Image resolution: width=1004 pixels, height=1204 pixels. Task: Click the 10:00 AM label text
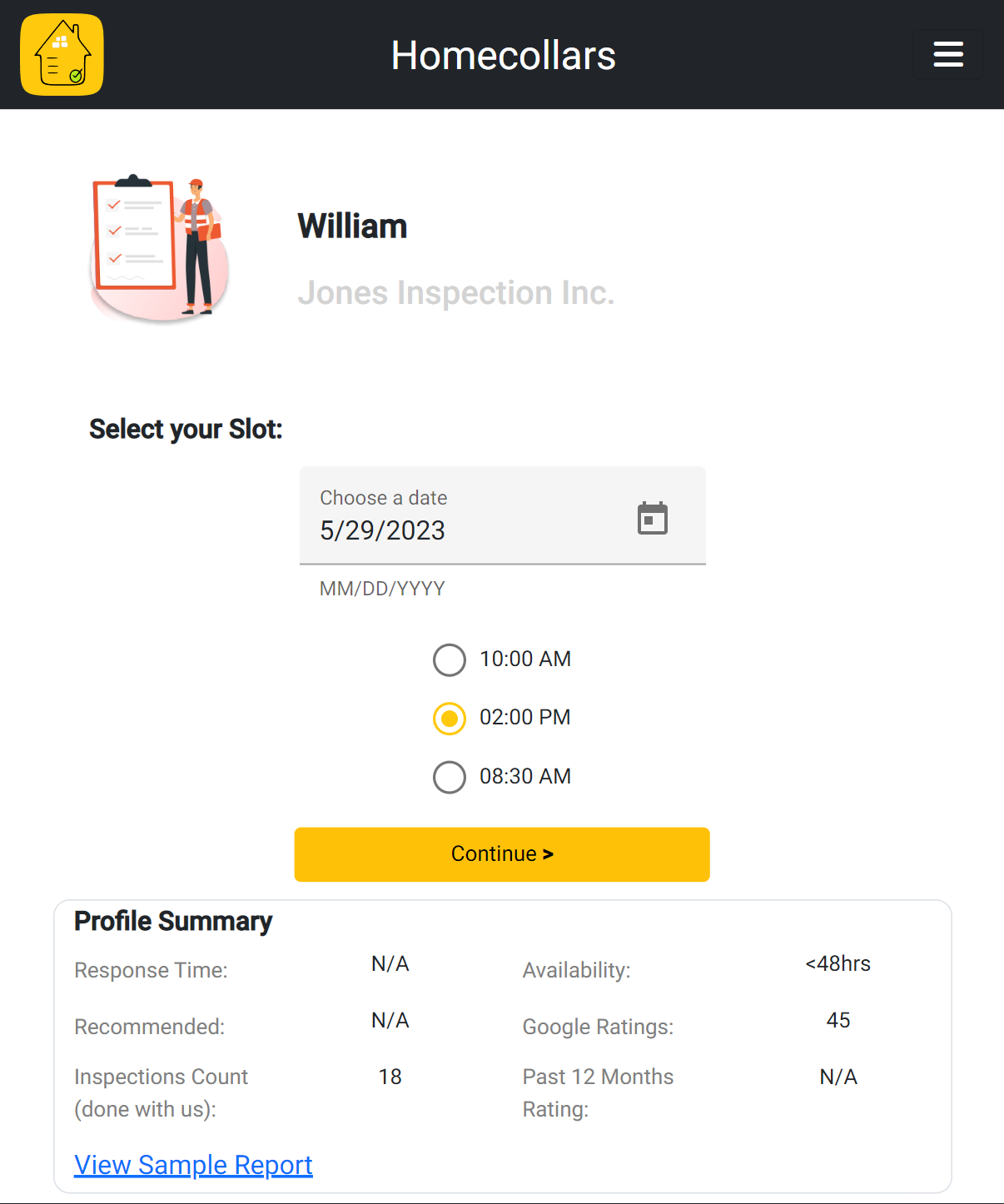pos(525,659)
